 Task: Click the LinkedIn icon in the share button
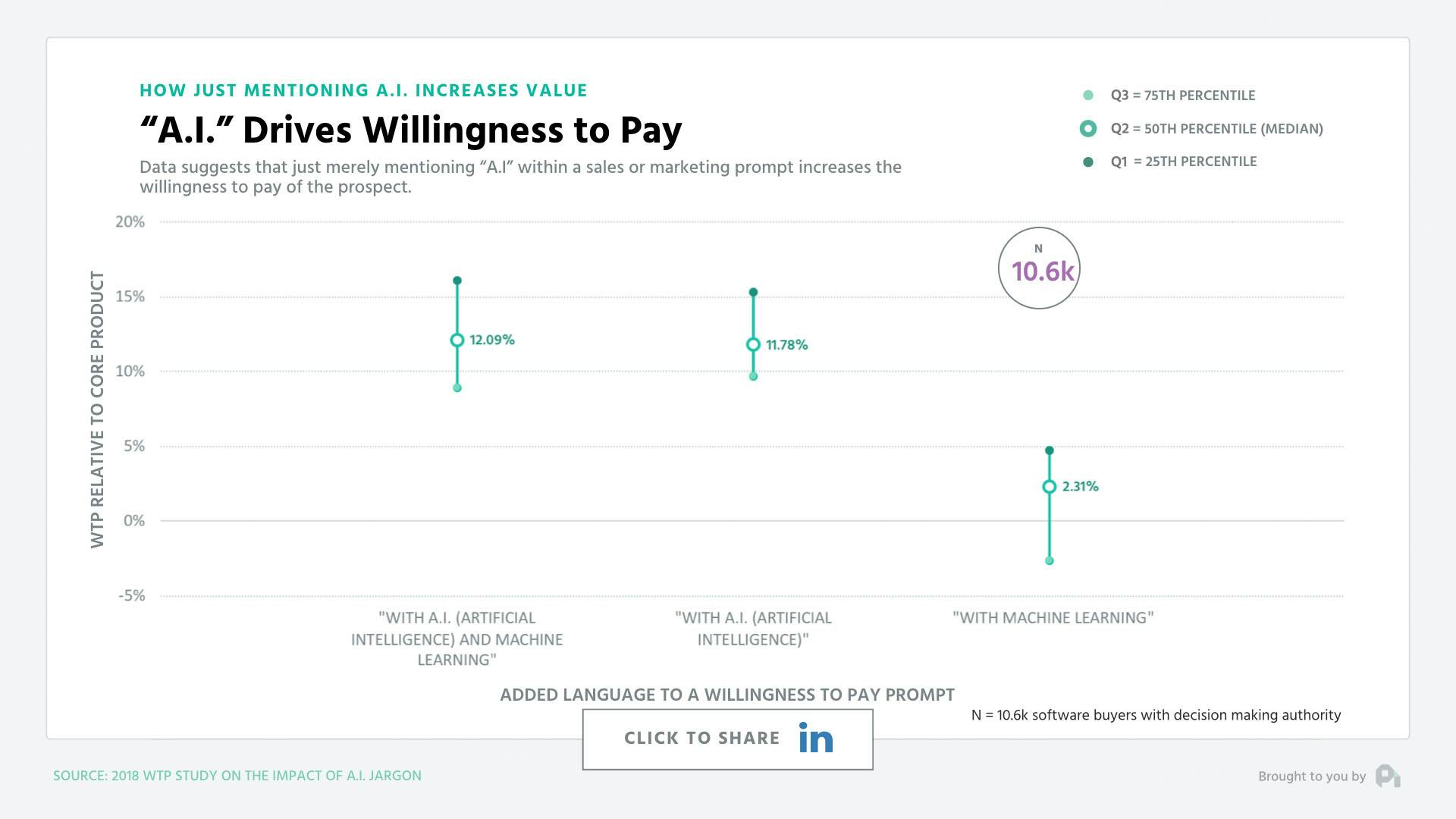[x=815, y=738]
